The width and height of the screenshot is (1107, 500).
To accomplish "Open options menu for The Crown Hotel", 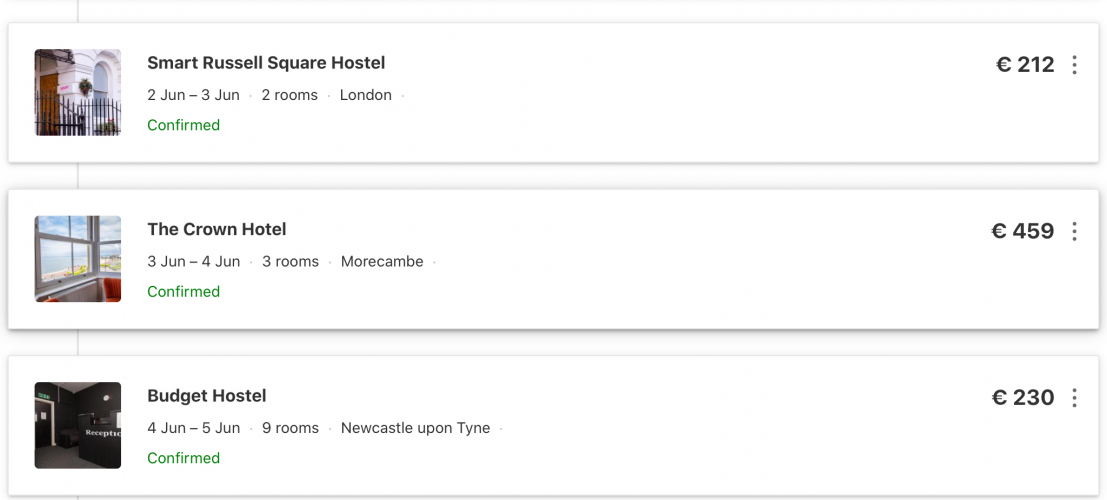I will tap(1074, 232).
